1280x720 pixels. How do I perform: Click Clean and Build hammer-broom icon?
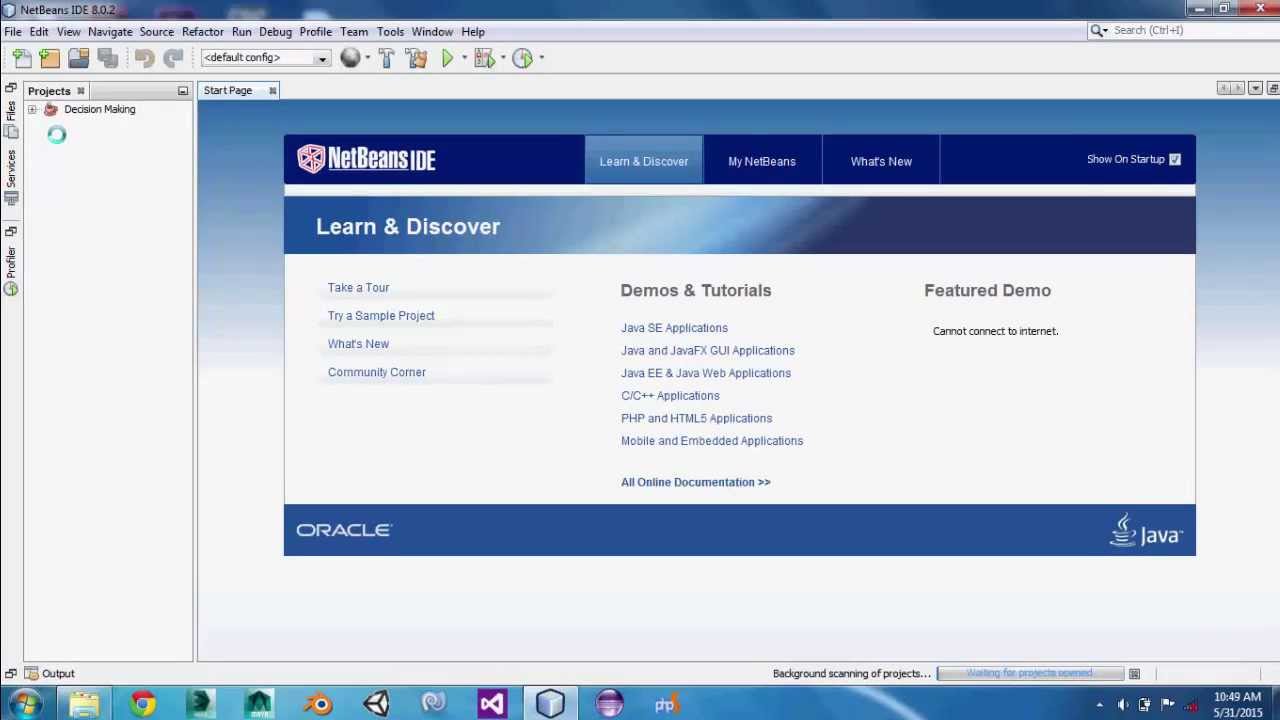[417, 58]
